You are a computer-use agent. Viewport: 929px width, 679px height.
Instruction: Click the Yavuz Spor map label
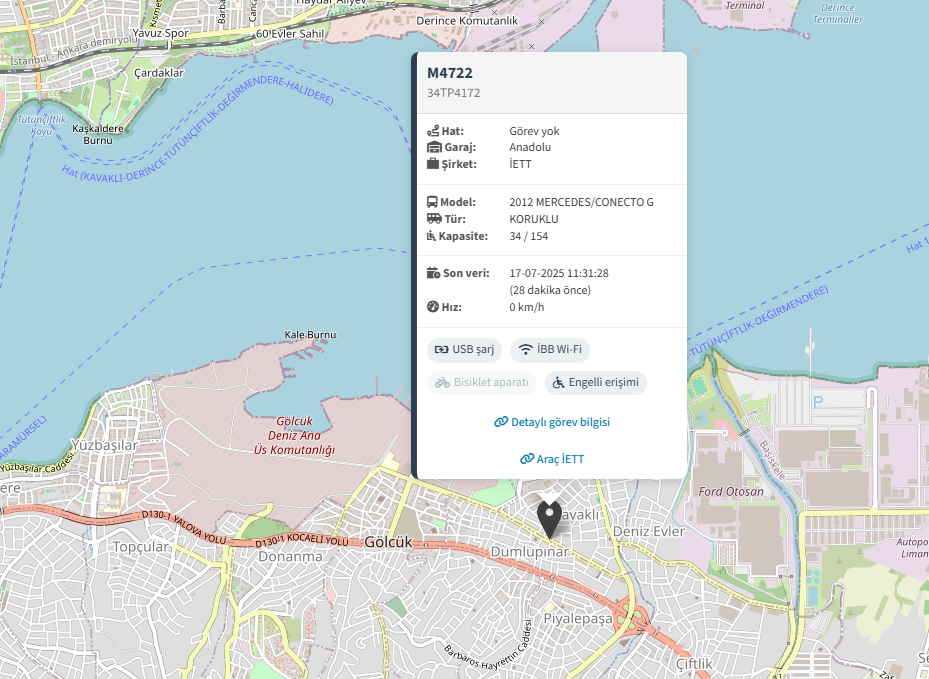coord(160,33)
